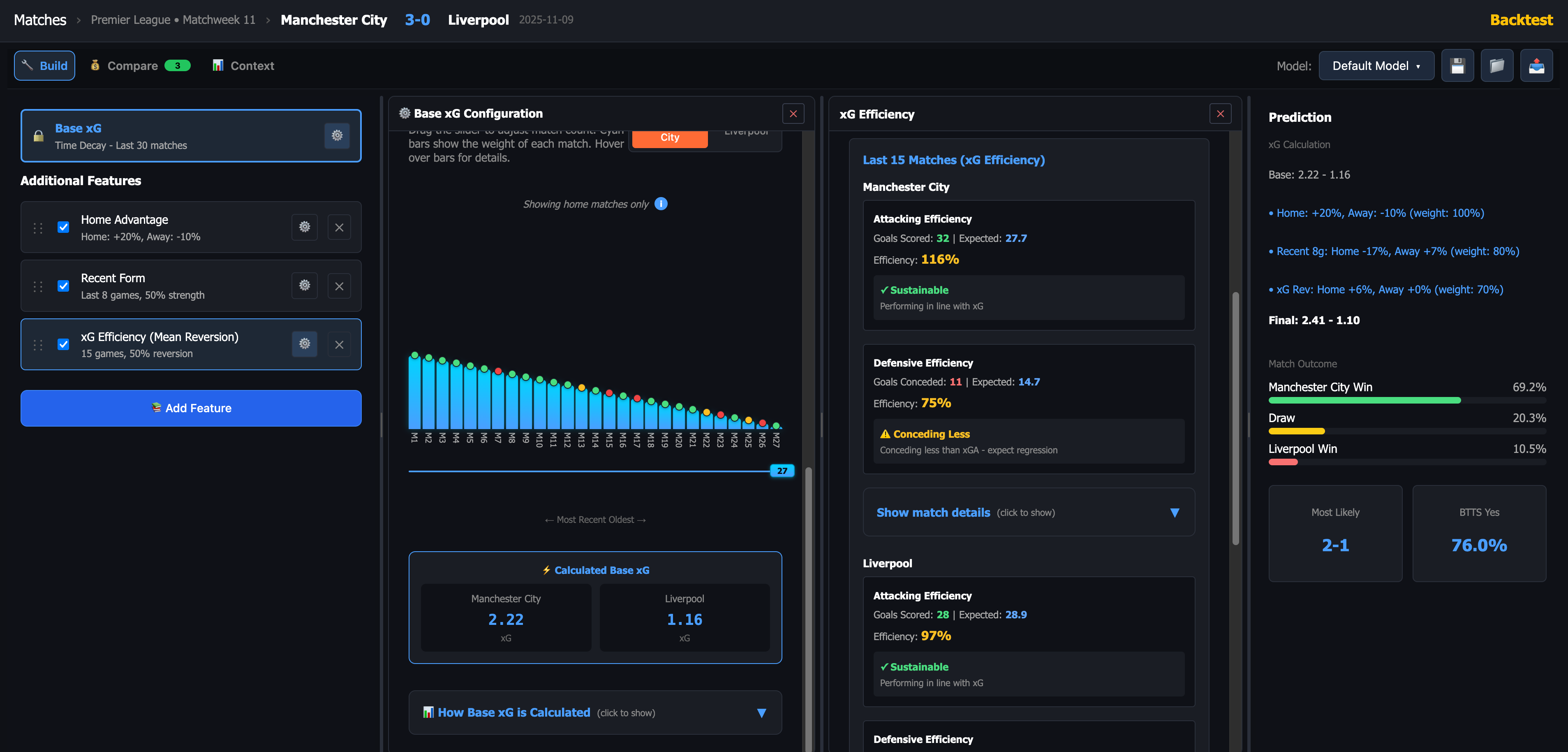
Task: Click the Matches breadcrumb link
Action: (x=40, y=20)
